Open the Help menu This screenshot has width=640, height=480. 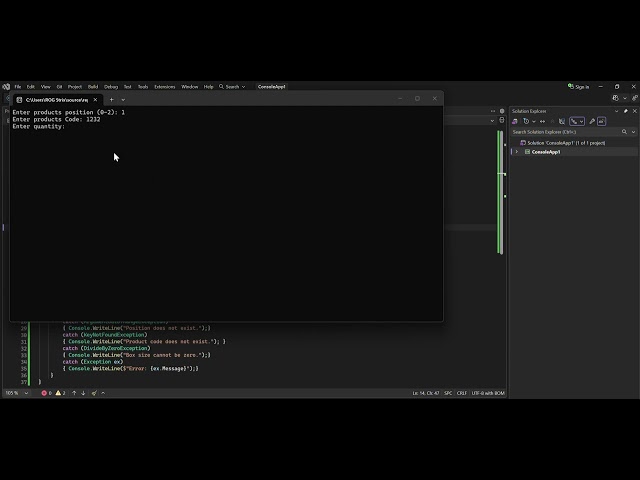(x=208, y=87)
